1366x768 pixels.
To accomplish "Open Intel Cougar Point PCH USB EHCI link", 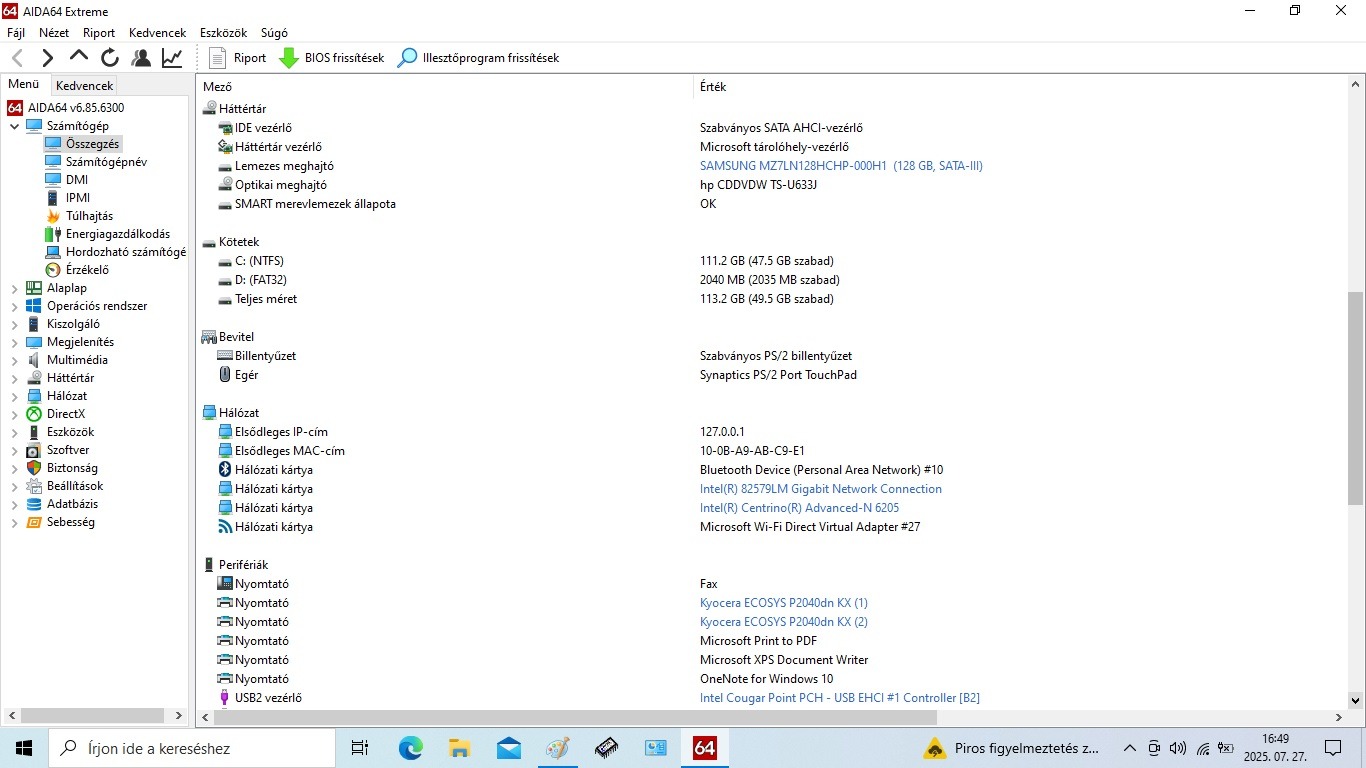I will [x=840, y=698].
